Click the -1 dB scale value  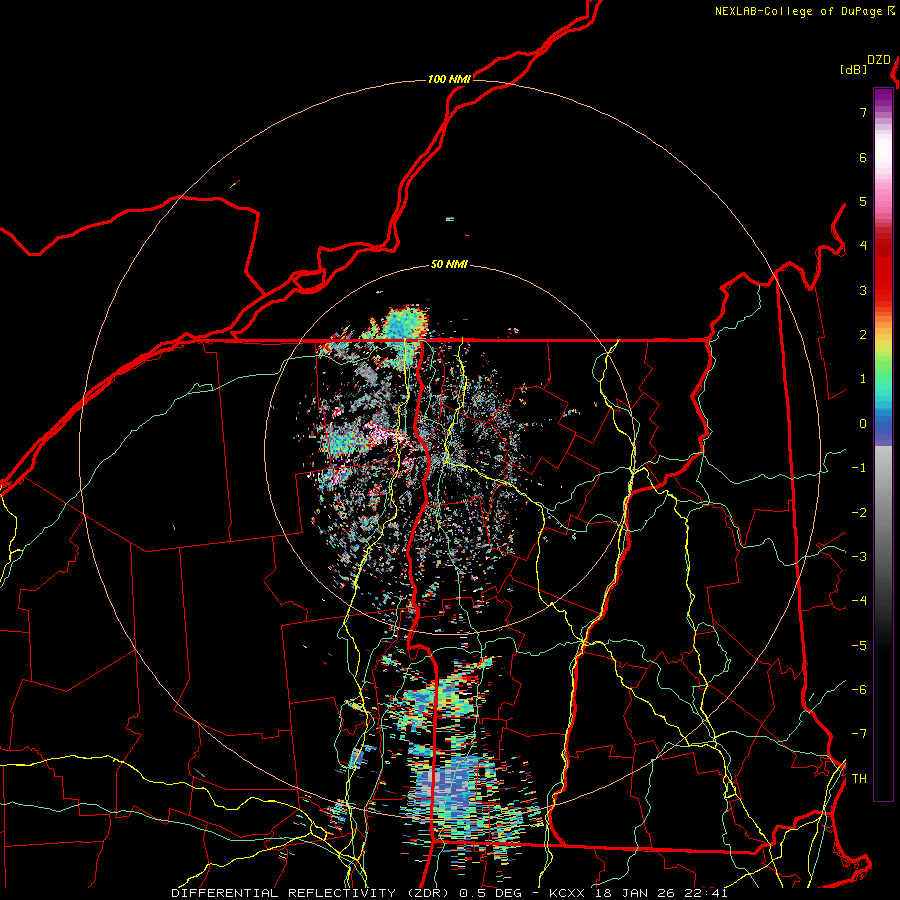click(x=859, y=468)
